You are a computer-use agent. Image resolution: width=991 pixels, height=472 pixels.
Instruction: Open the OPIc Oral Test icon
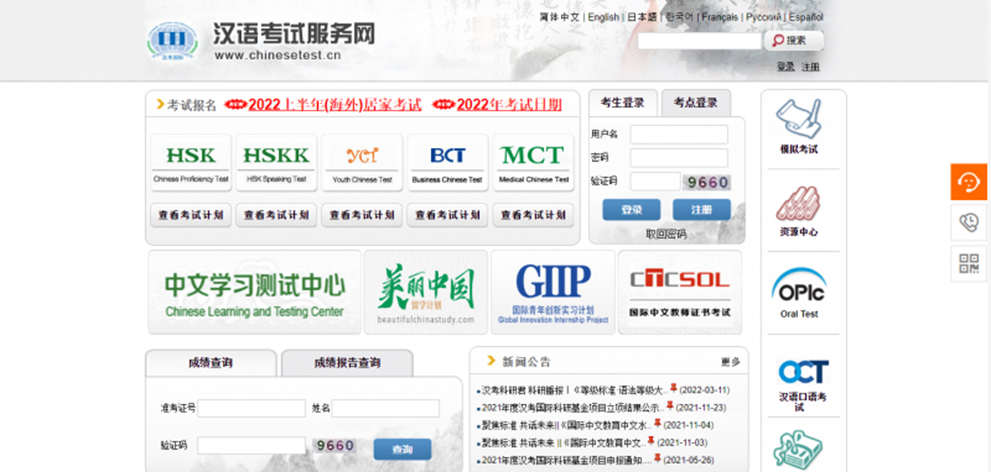tap(798, 293)
